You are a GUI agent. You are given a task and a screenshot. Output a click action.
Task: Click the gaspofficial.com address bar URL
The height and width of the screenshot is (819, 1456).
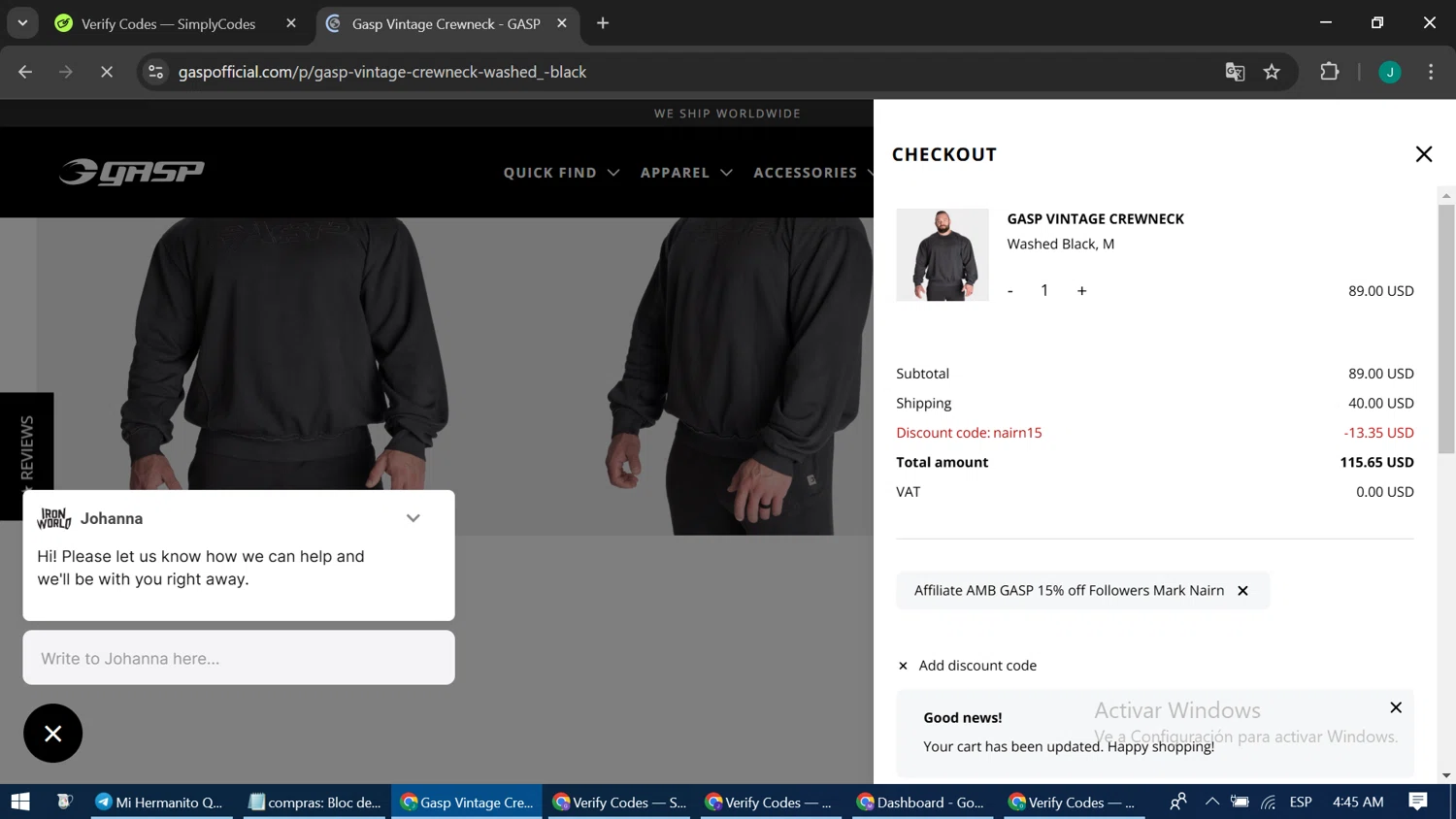point(382,72)
